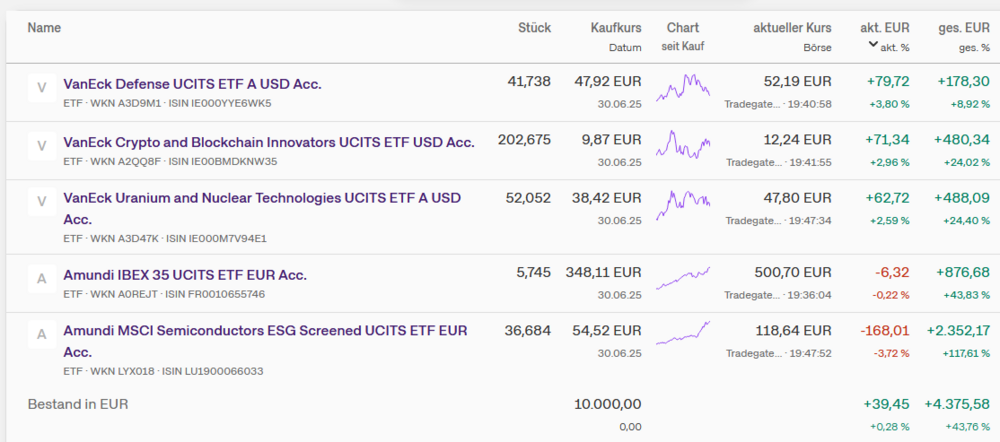Click Tradegate exchange label for IBEX row
The height and width of the screenshot is (442, 1000).
753,295
